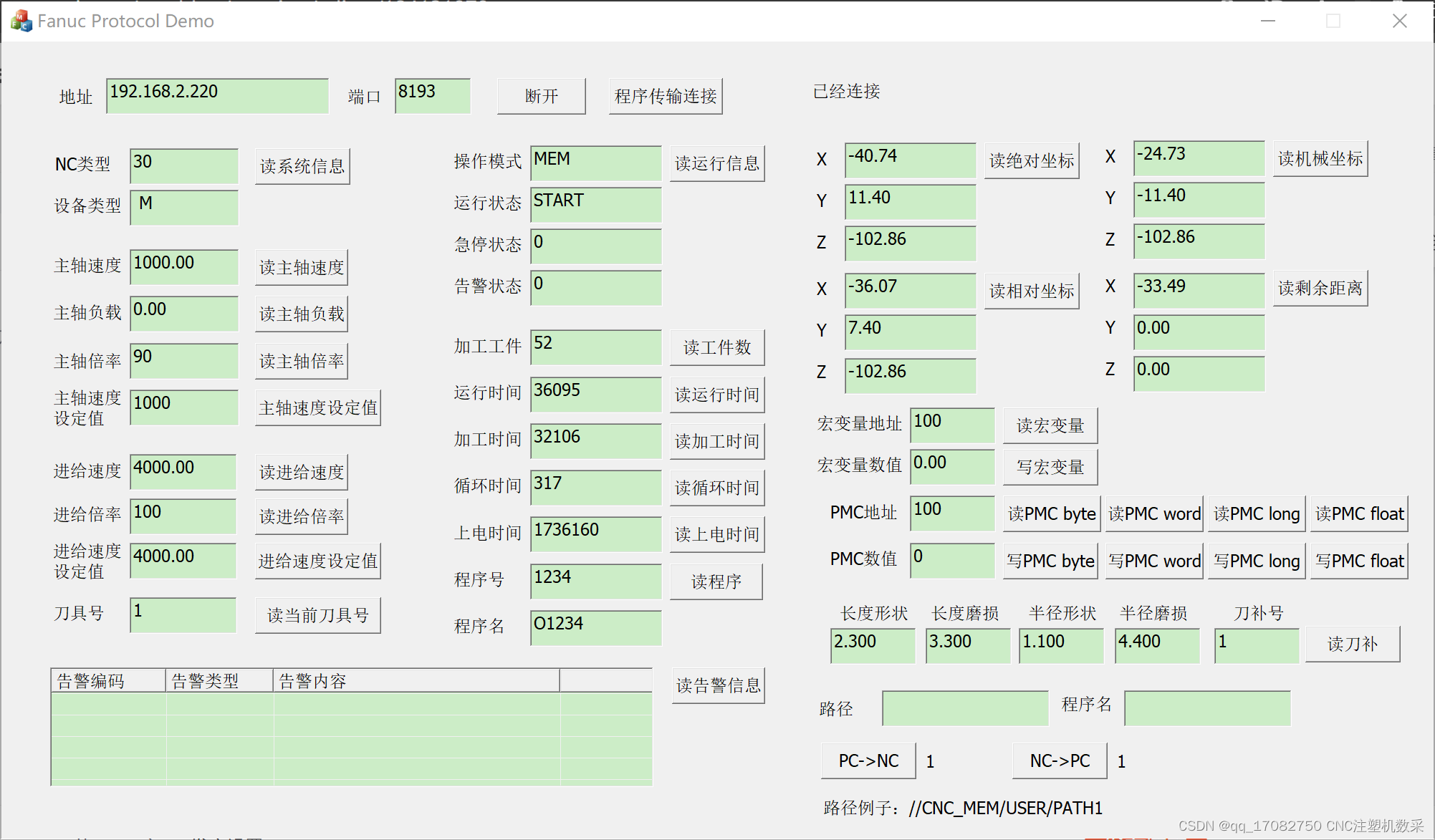This screenshot has height=840, width=1435.
Task: Click 读系统信息 to read system info
Action: tap(302, 165)
